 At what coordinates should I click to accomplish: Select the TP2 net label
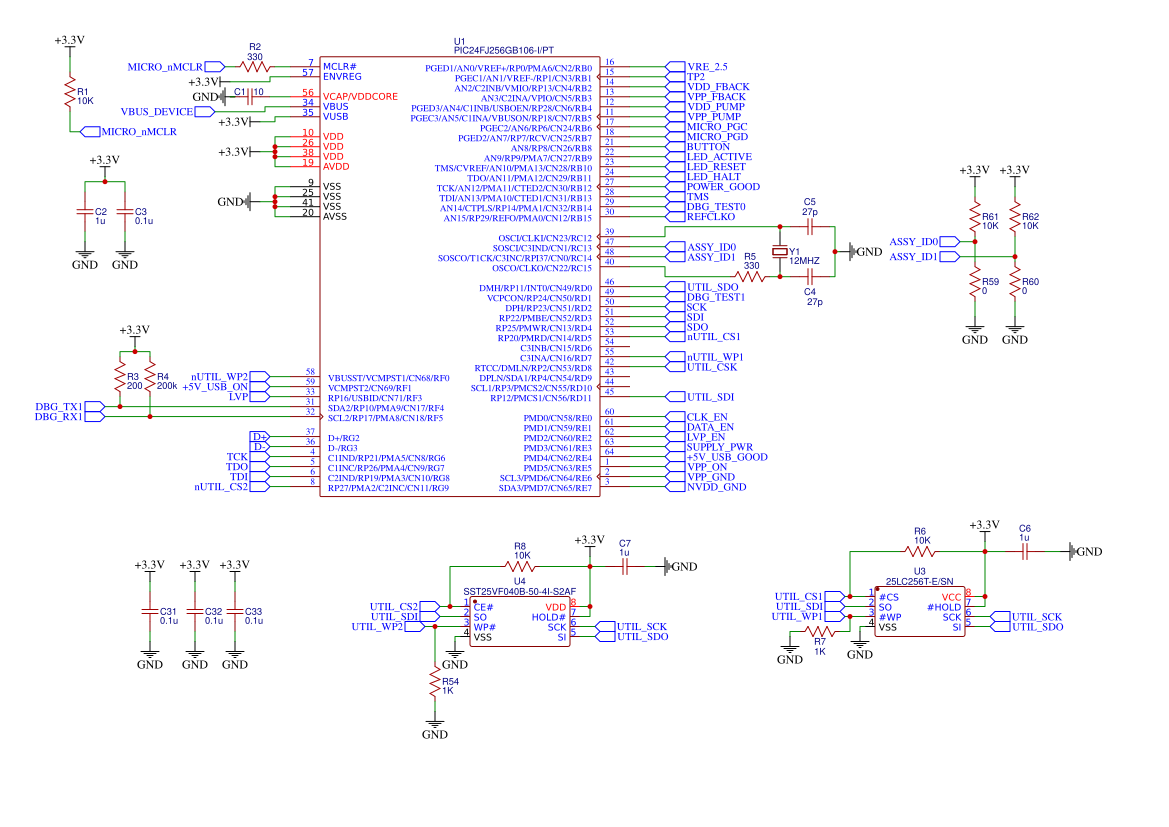tap(685, 77)
